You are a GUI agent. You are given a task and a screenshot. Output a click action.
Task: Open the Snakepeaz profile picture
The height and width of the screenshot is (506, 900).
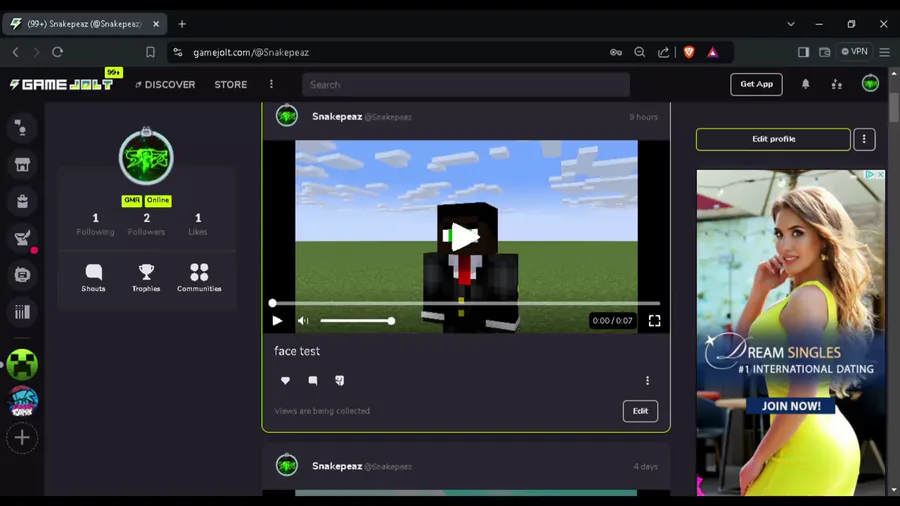click(x=146, y=157)
